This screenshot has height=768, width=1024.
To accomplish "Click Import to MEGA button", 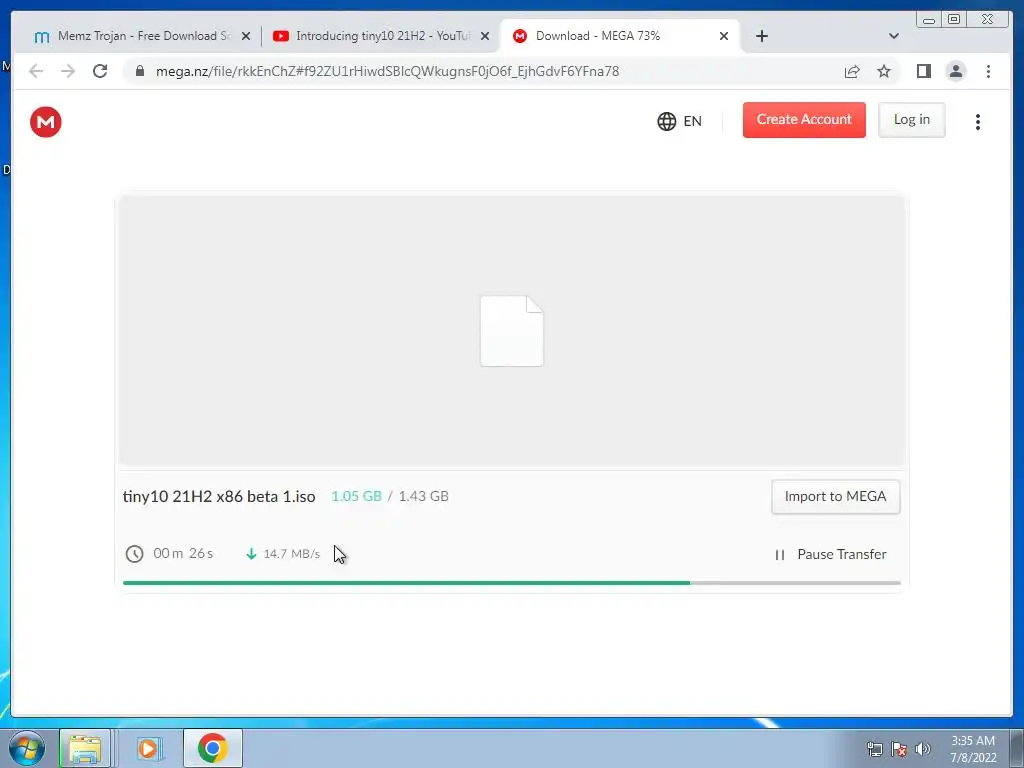I will click(x=835, y=496).
